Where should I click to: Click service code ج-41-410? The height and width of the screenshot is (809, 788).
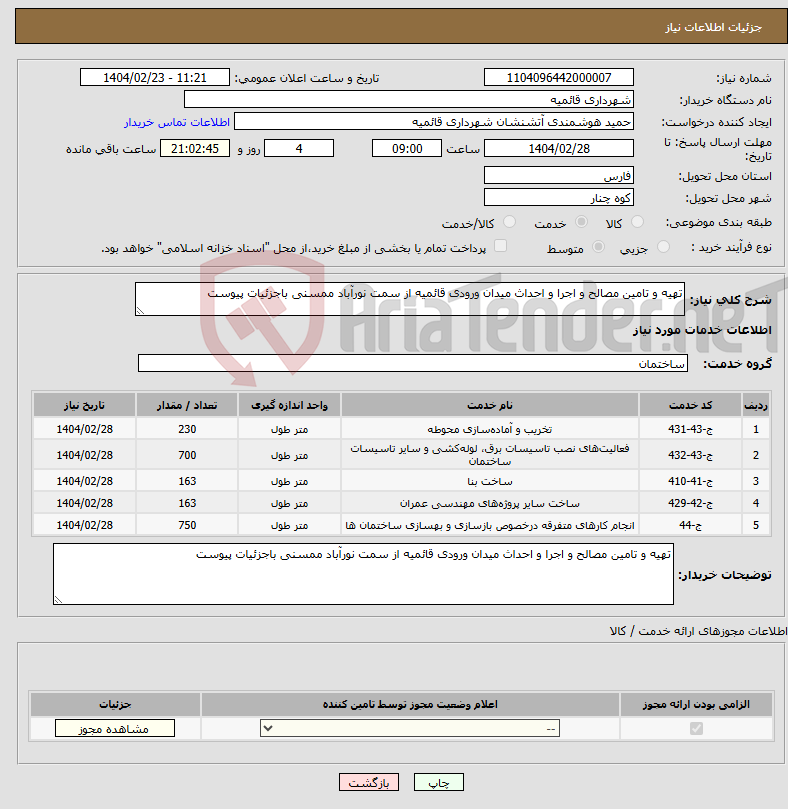pyautogui.click(x=690, y=481)
